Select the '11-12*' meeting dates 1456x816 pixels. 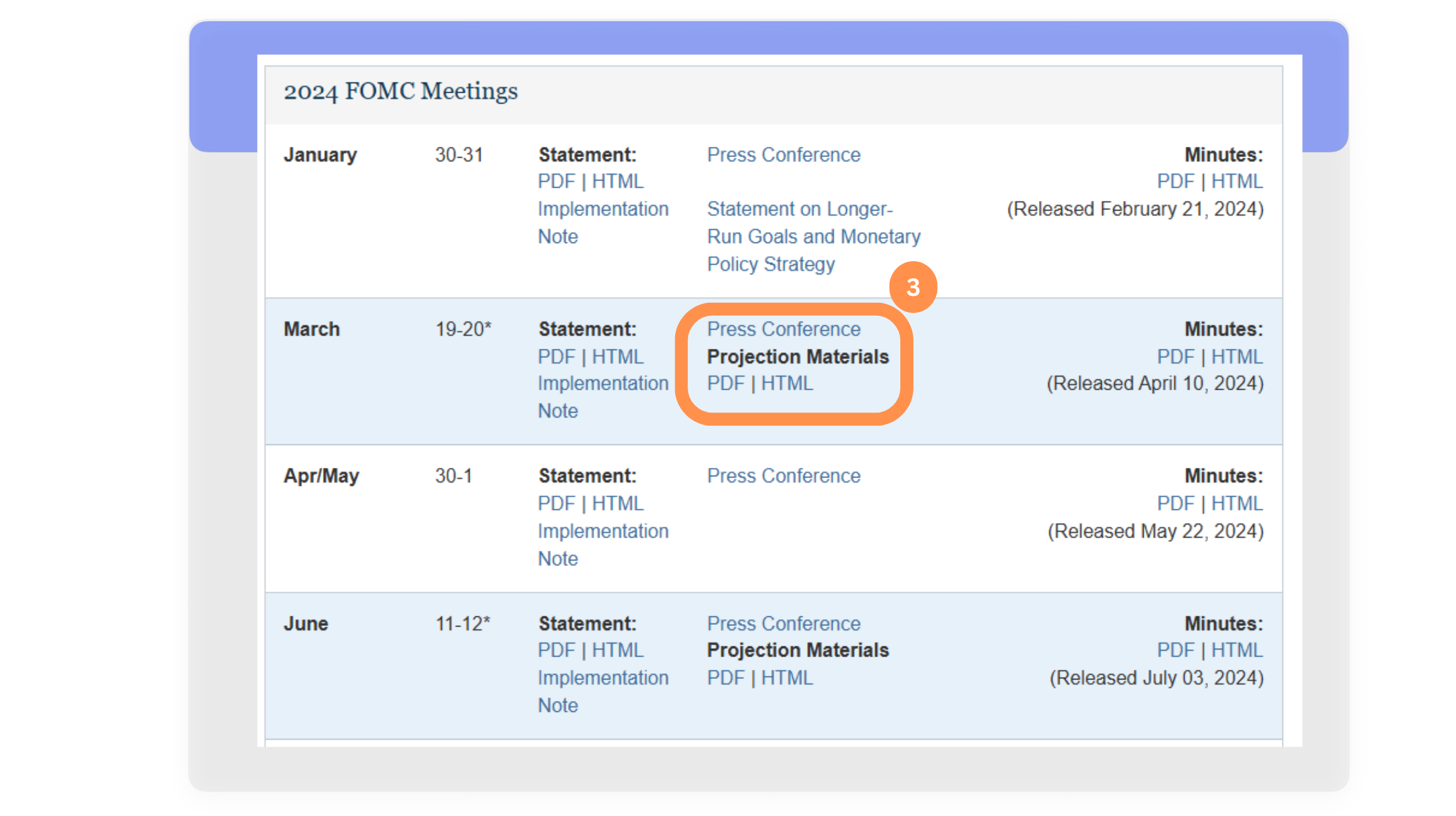462,624
